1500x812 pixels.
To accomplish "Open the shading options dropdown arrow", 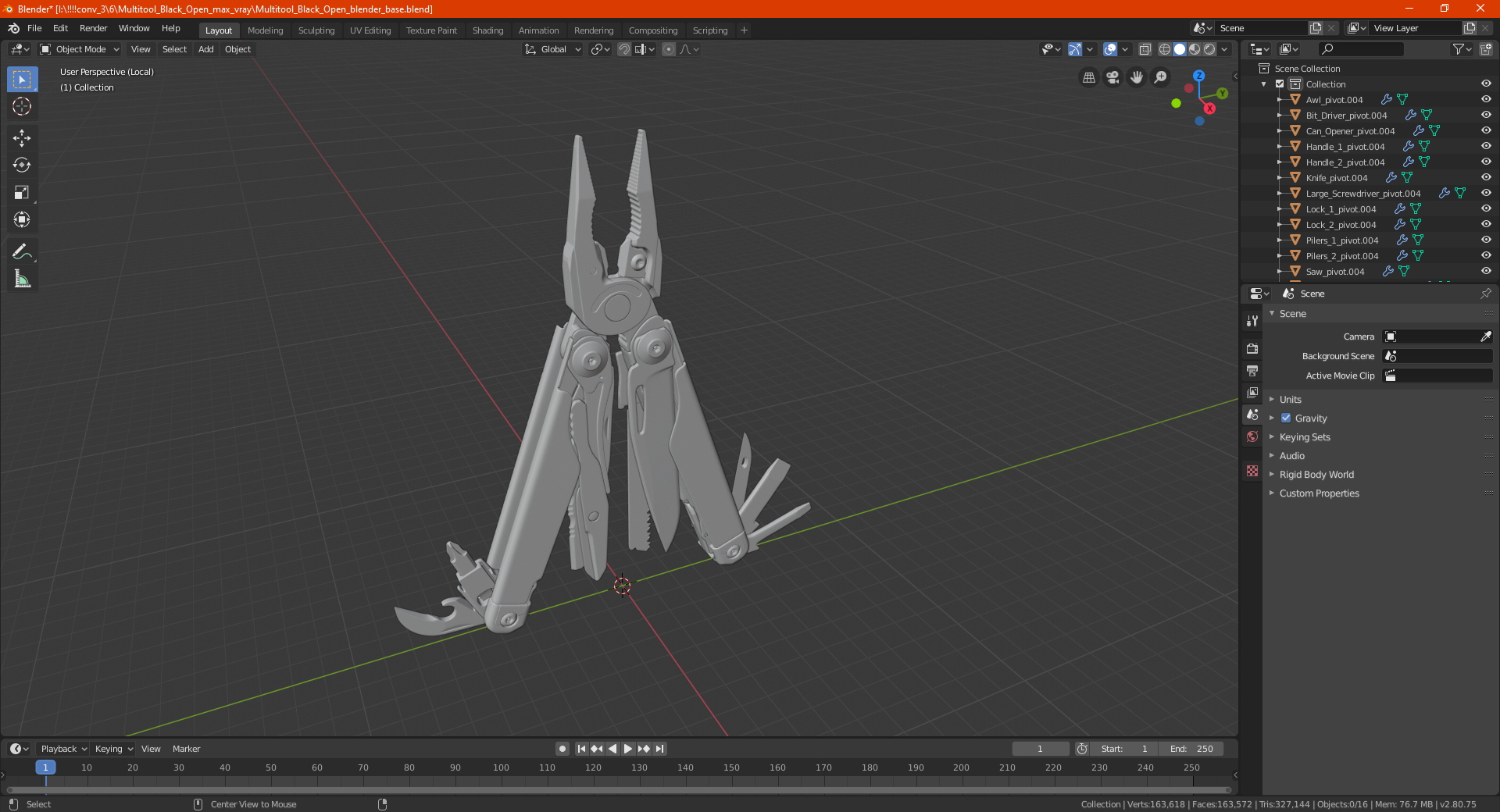I will (1225, 49).
